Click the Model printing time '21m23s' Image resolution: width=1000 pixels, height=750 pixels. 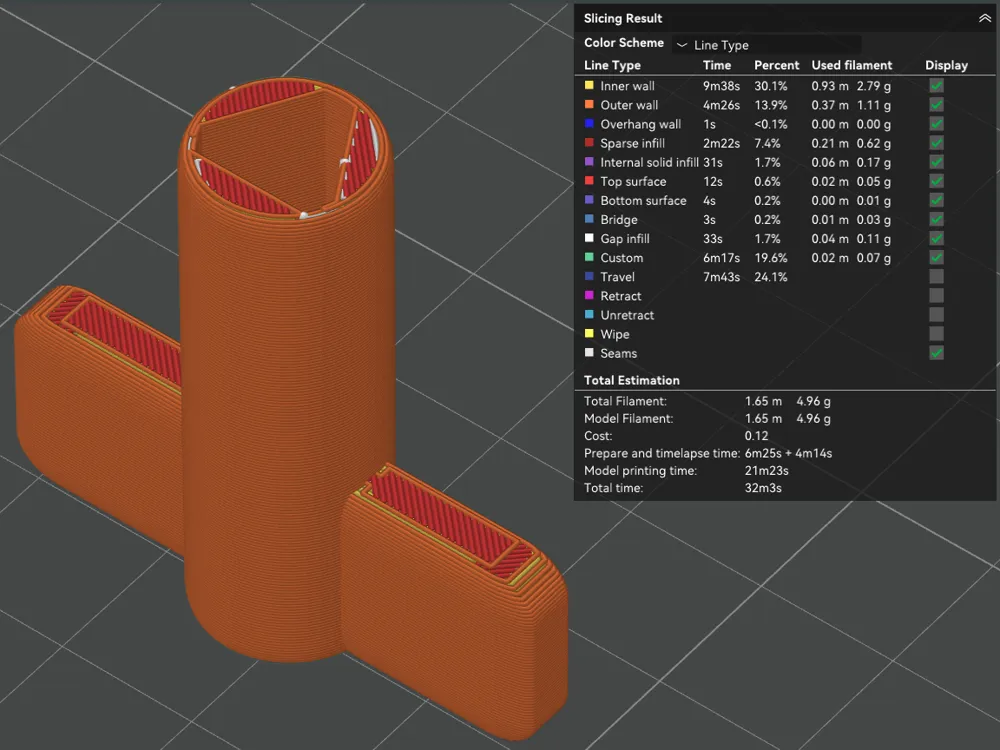(x=767, y=471)
